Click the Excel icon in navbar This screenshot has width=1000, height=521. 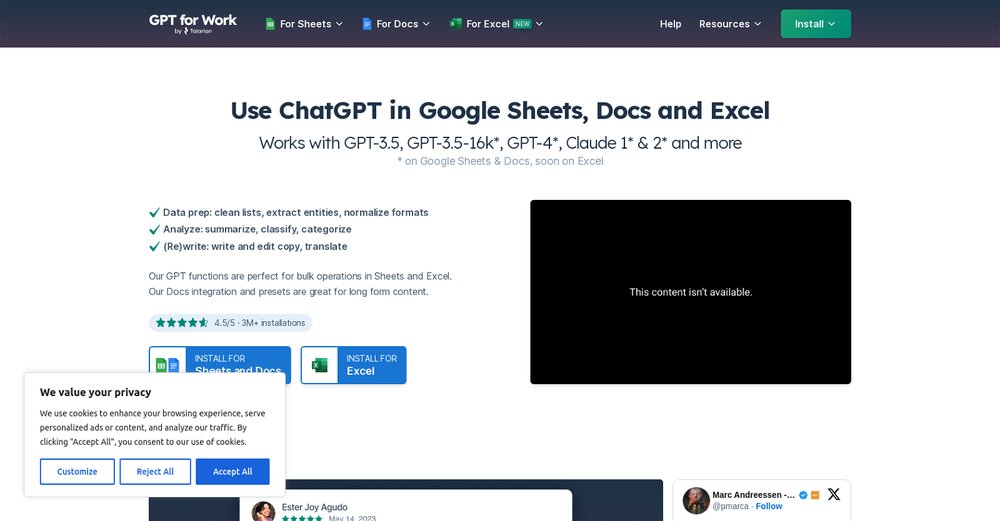(x=456, y=24)
